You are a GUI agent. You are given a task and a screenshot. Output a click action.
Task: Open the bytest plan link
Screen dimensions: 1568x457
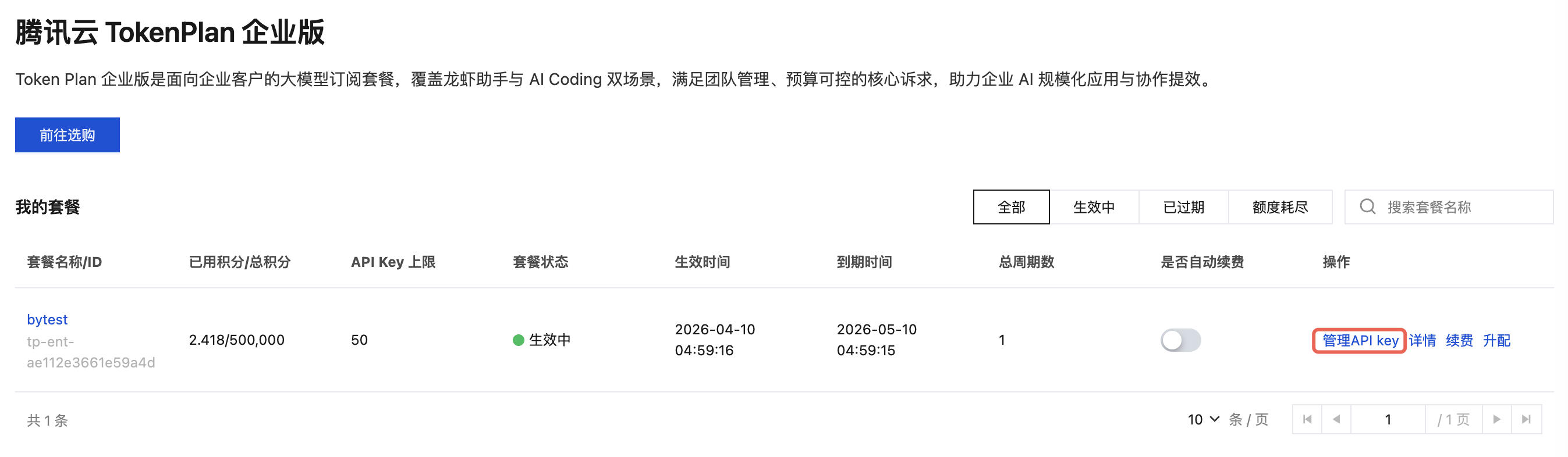click(47, 320)
